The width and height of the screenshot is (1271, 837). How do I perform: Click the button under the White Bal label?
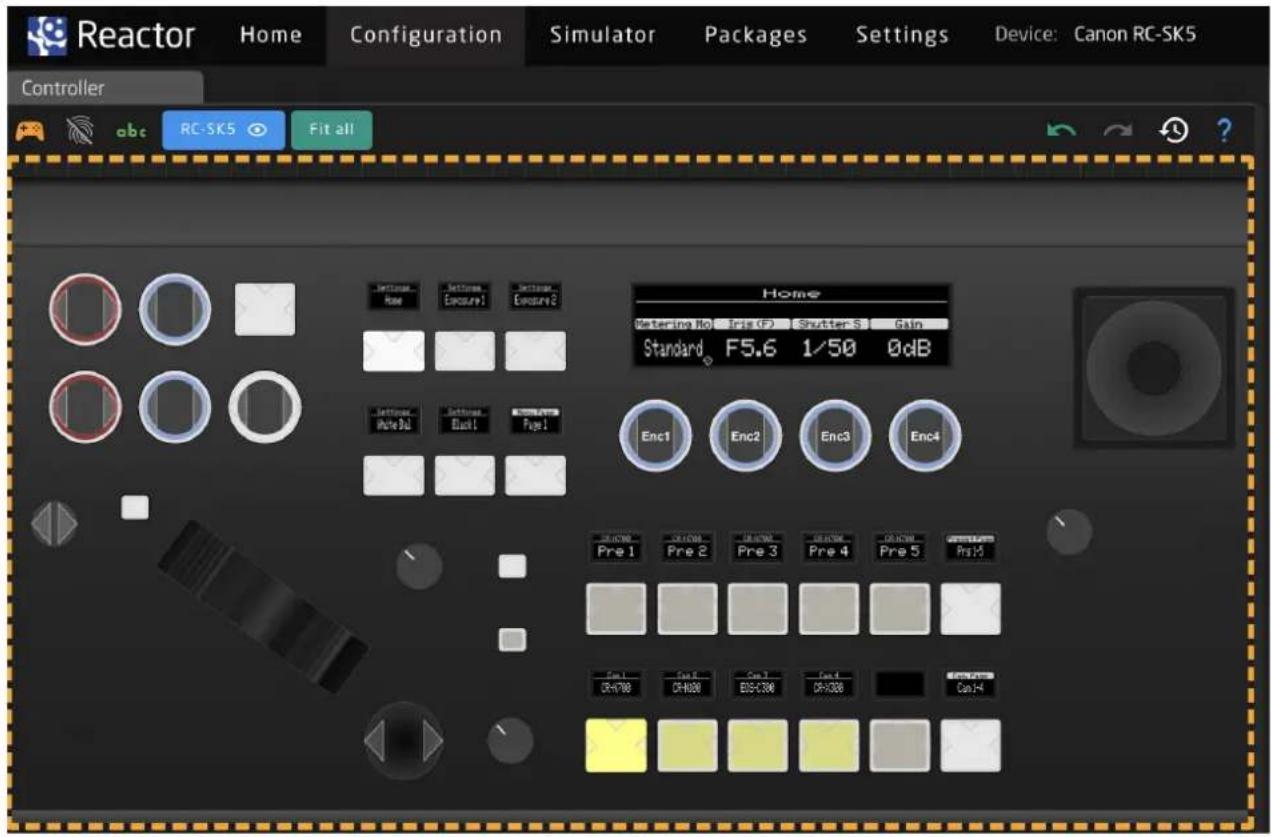tap(393, 475)
